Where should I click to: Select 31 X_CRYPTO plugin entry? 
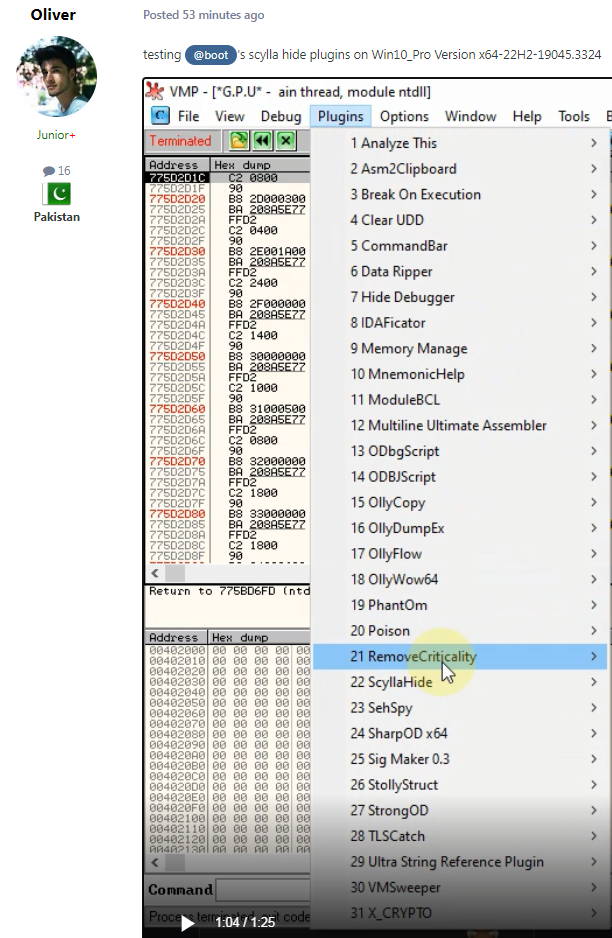(x=460, y=914)
